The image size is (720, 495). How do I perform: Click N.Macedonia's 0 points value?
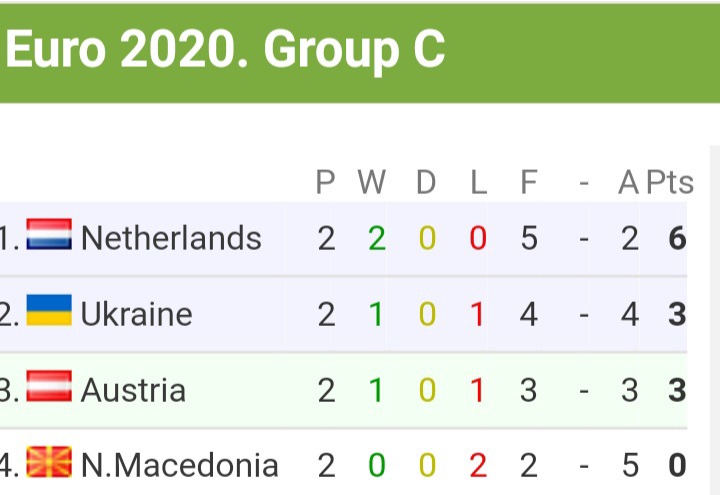tap(677, 465)
